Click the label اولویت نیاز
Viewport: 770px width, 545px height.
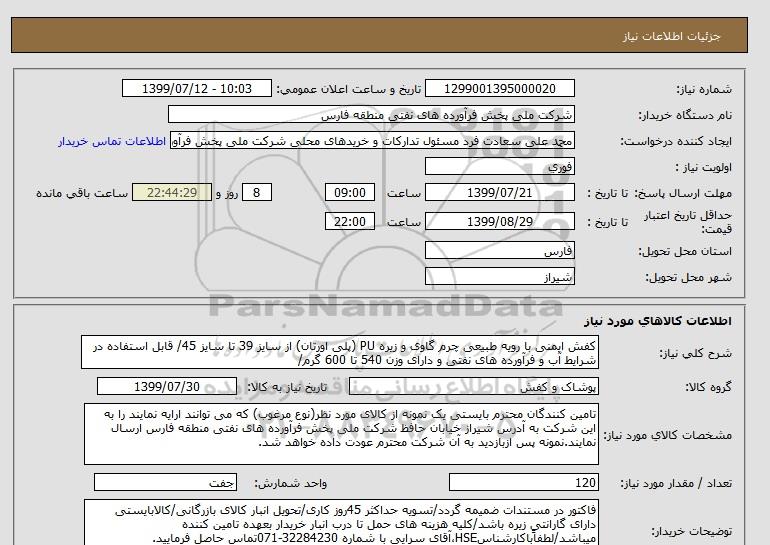[x=704, y=167]
